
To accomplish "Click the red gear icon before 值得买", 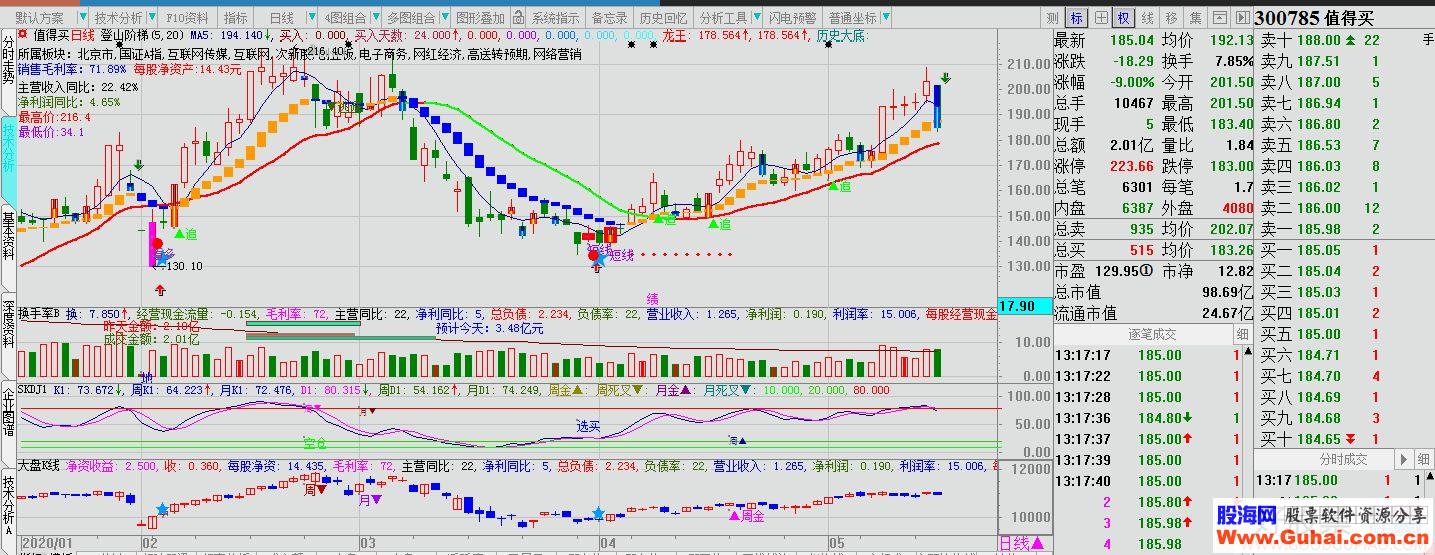I will (23, 35).
